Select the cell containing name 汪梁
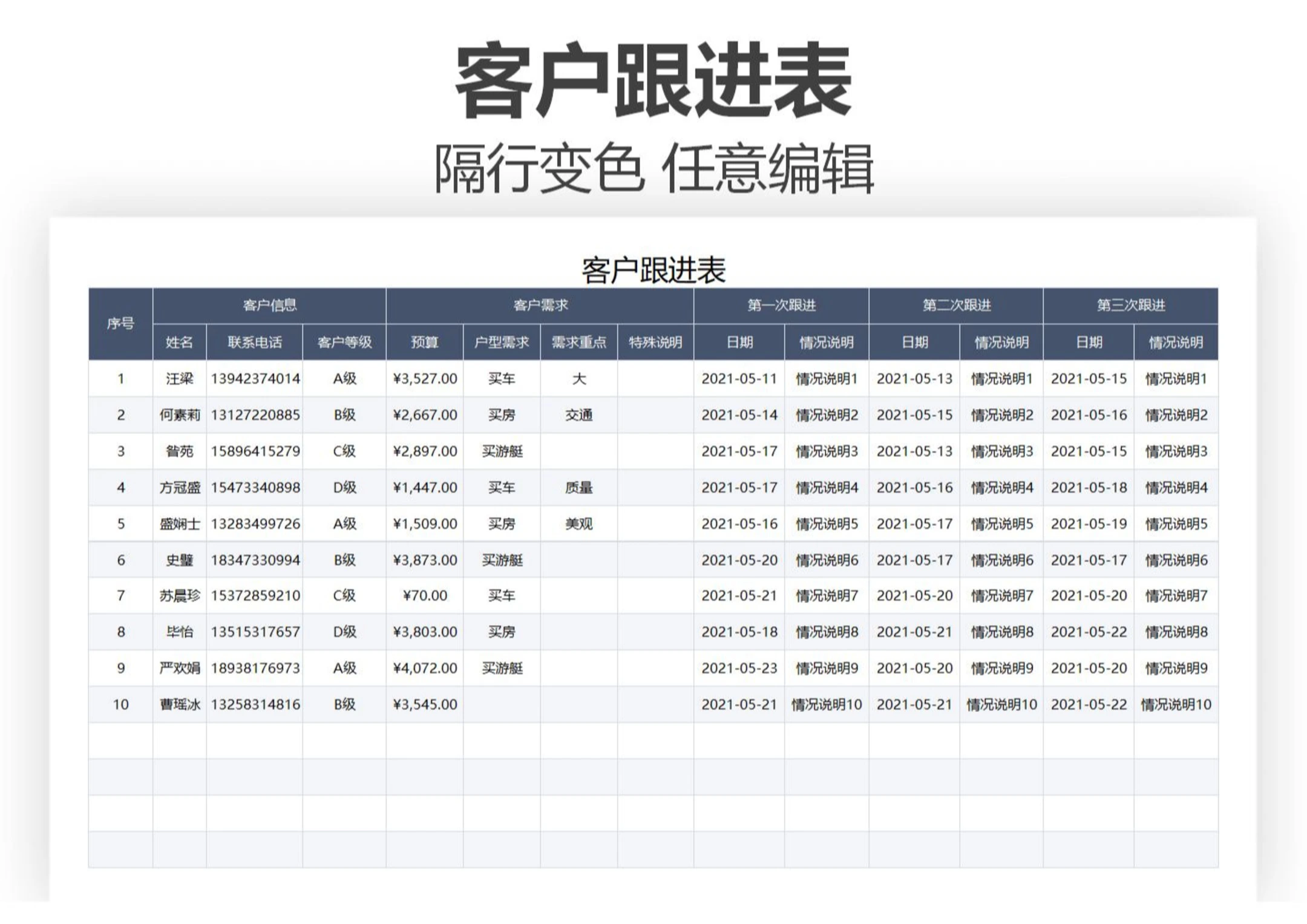The height and width of the screenshot is (924, 1307). point(180,379)
